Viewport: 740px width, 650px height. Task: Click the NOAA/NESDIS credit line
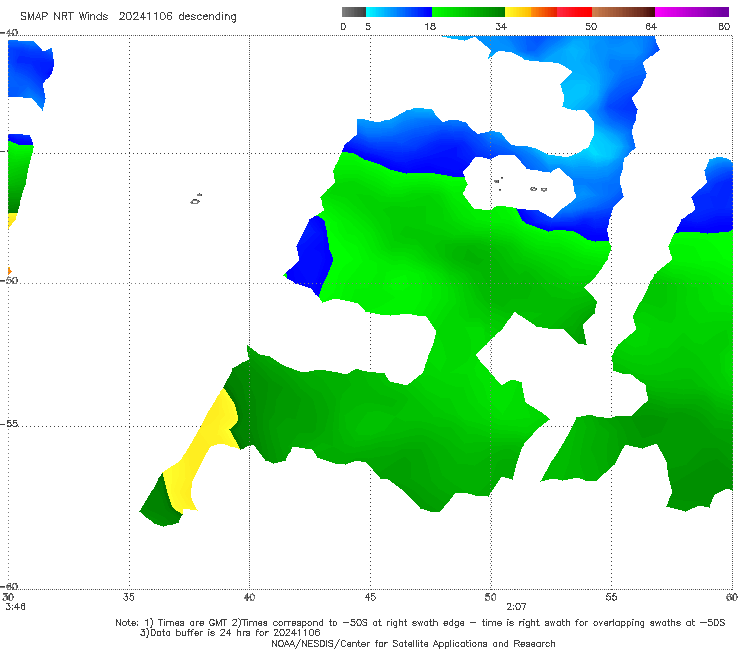tap(413, 644)
